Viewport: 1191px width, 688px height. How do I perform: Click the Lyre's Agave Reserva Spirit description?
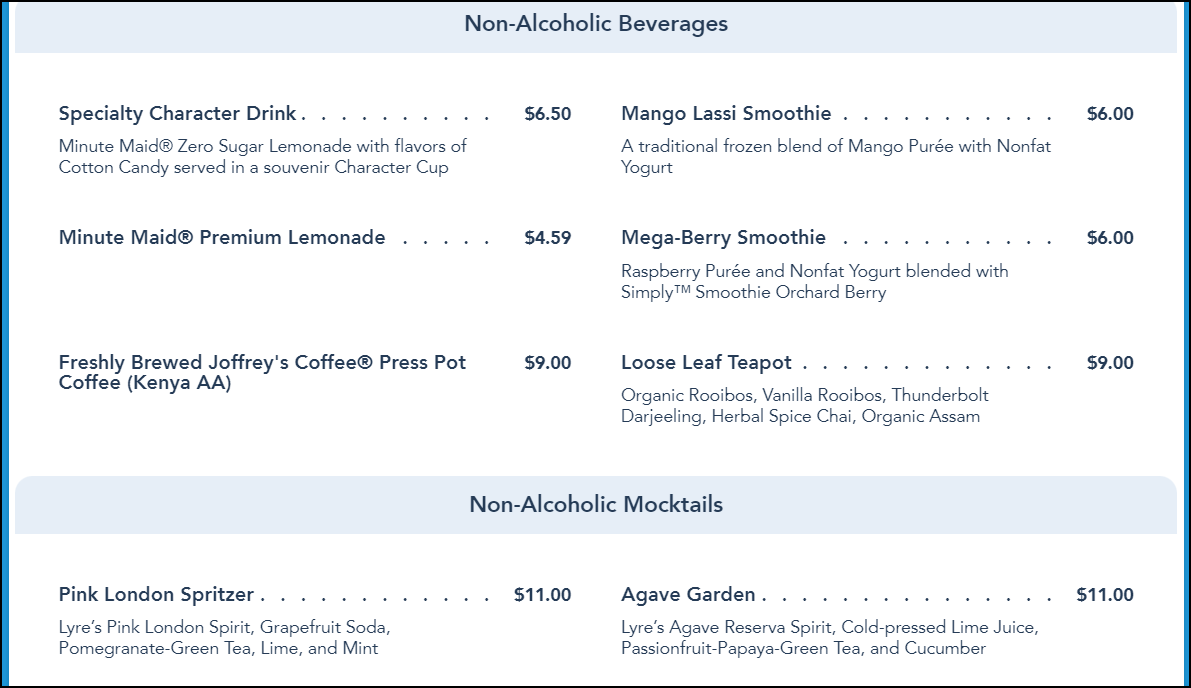829,638
